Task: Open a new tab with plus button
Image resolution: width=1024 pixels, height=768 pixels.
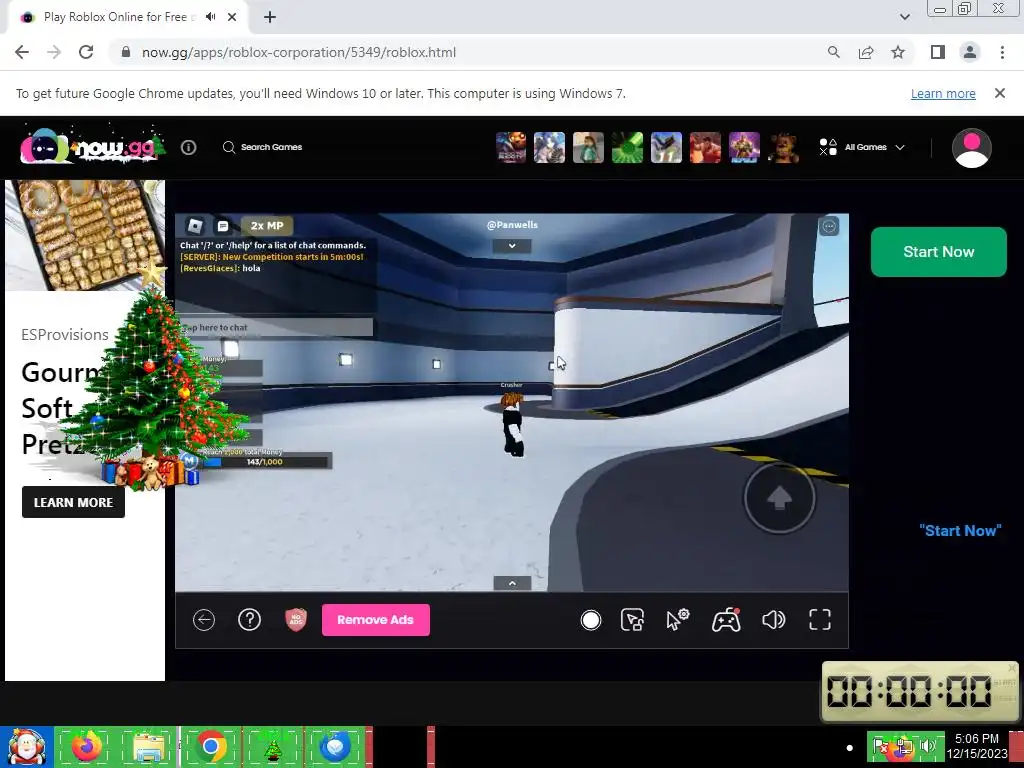Action: click(270, 17)
